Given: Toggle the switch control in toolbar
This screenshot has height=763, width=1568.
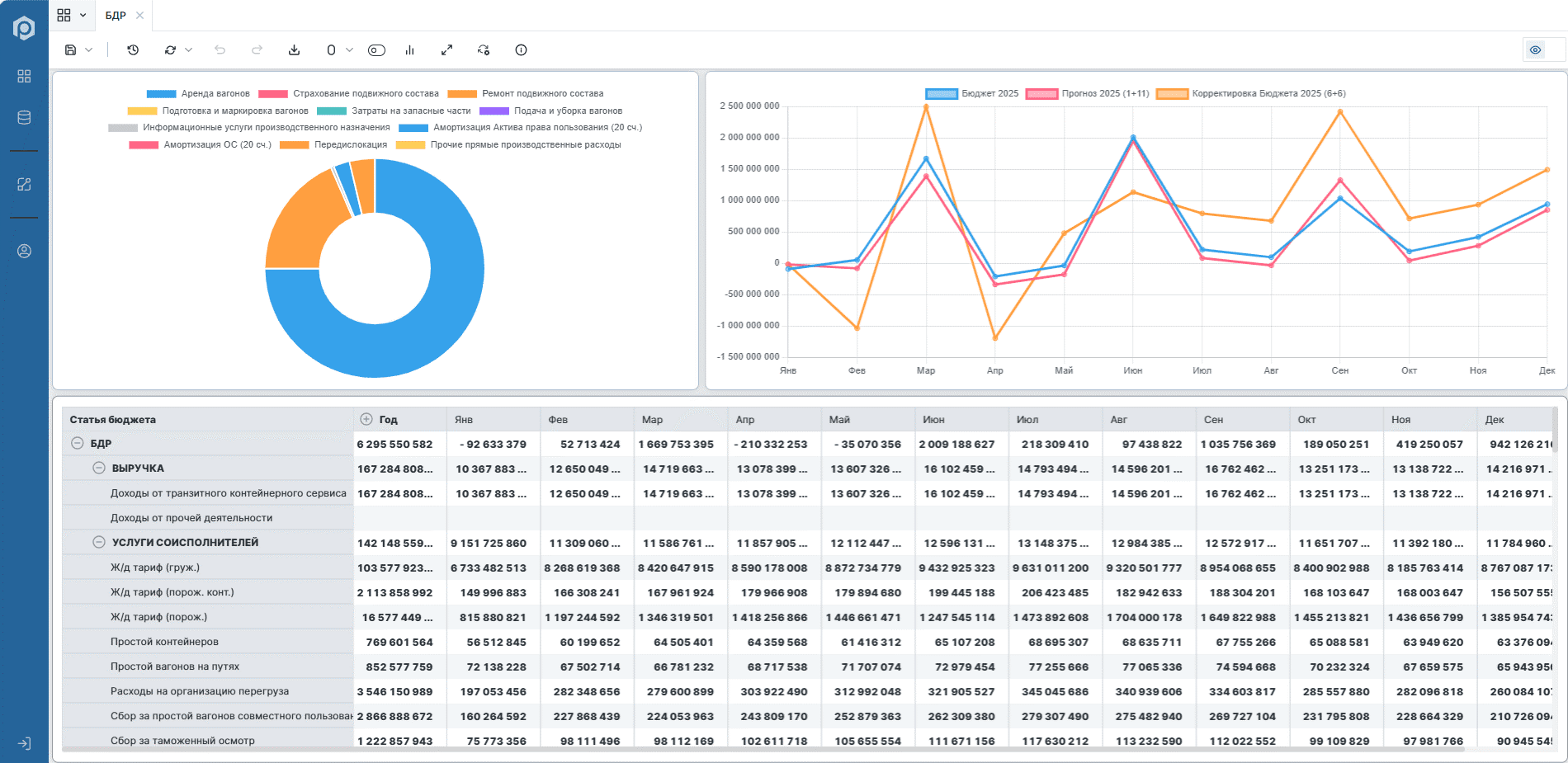Looking at the screenshot, I should tap(376, 50).
